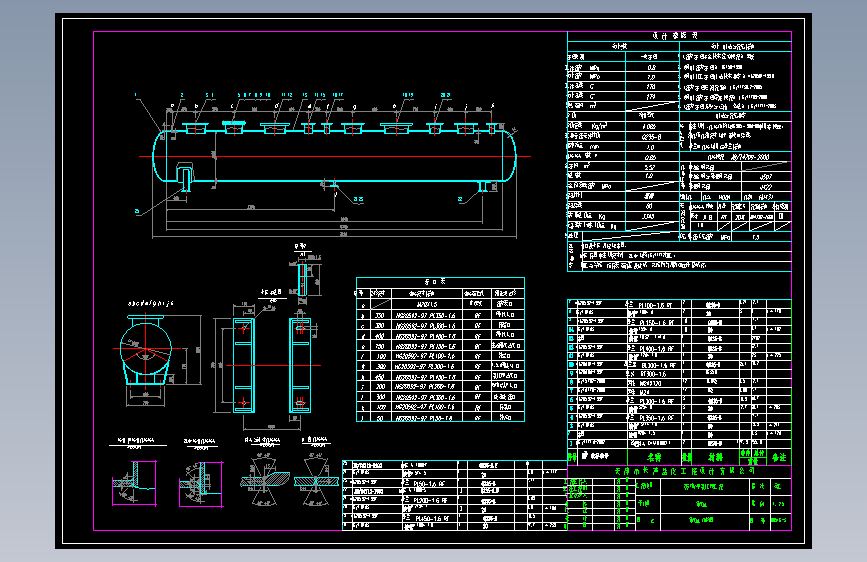
Task: Select the right saddle support detail view
Action: (x=300, y=366)
